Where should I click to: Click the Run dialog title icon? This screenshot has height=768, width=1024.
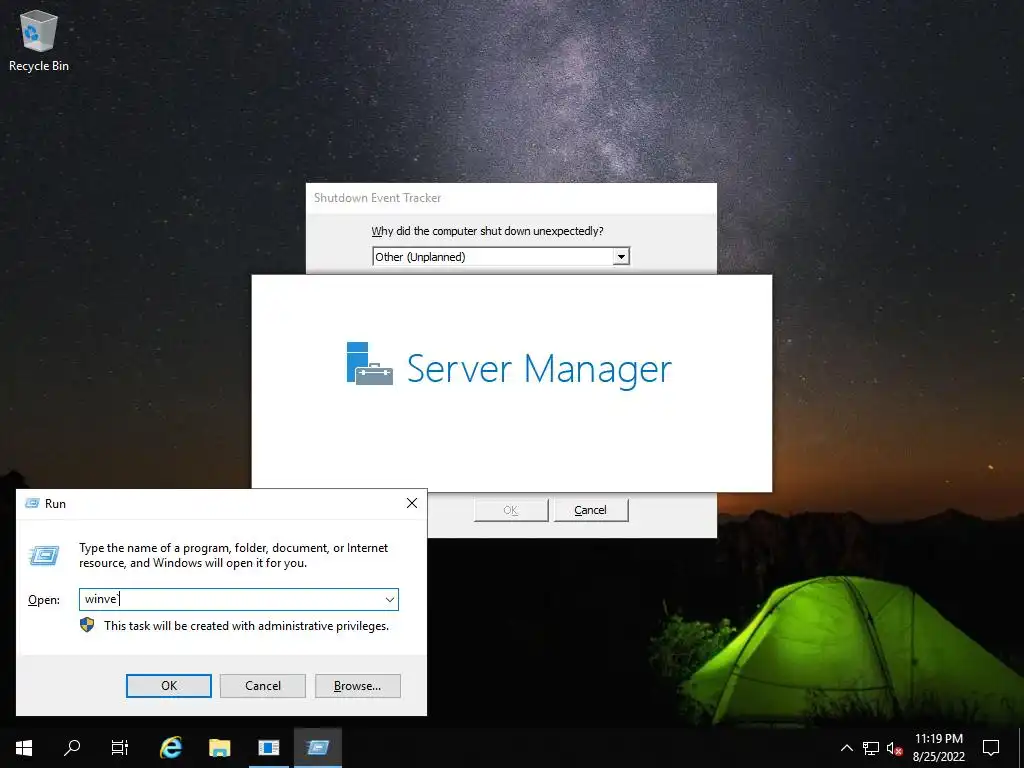[x=32, y=503]
